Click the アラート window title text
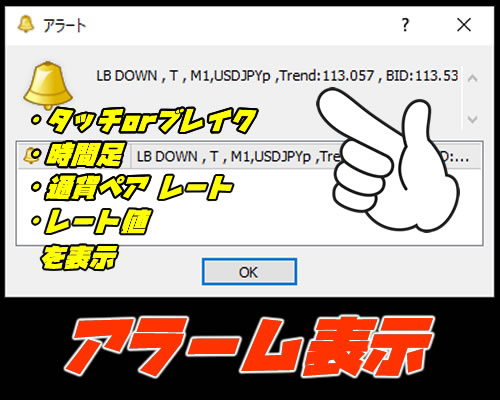The height and width of the screenshot is (400, 500). pos(65,25)
